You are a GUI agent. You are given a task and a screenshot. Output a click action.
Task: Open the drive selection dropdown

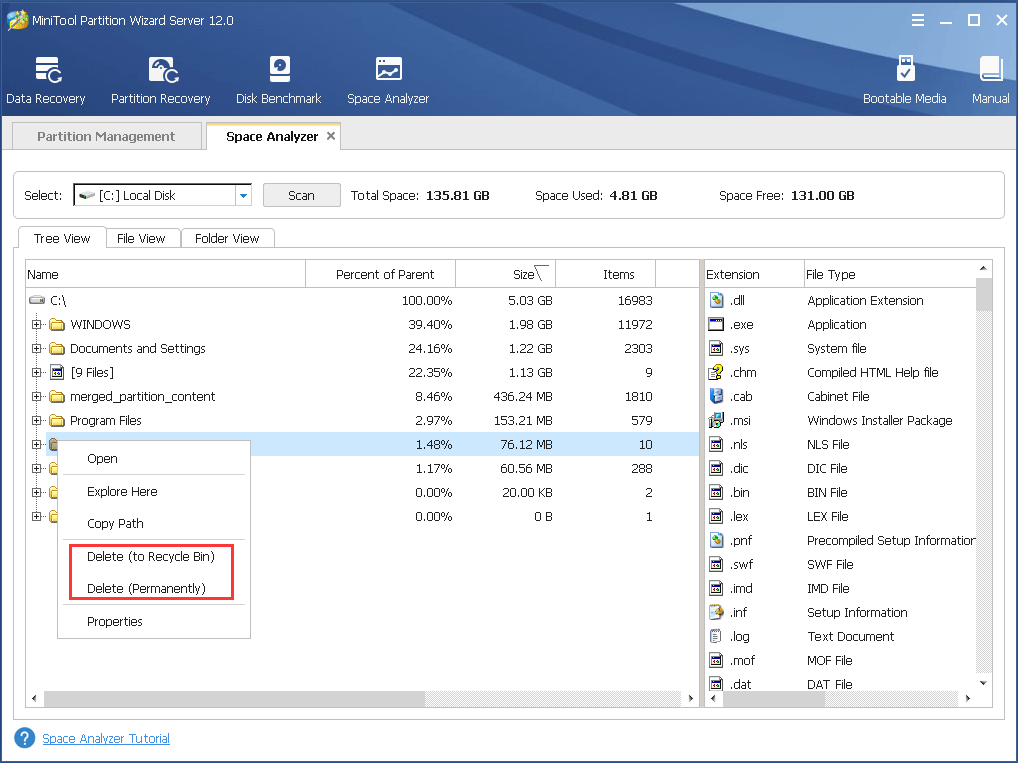pos(243,195)
